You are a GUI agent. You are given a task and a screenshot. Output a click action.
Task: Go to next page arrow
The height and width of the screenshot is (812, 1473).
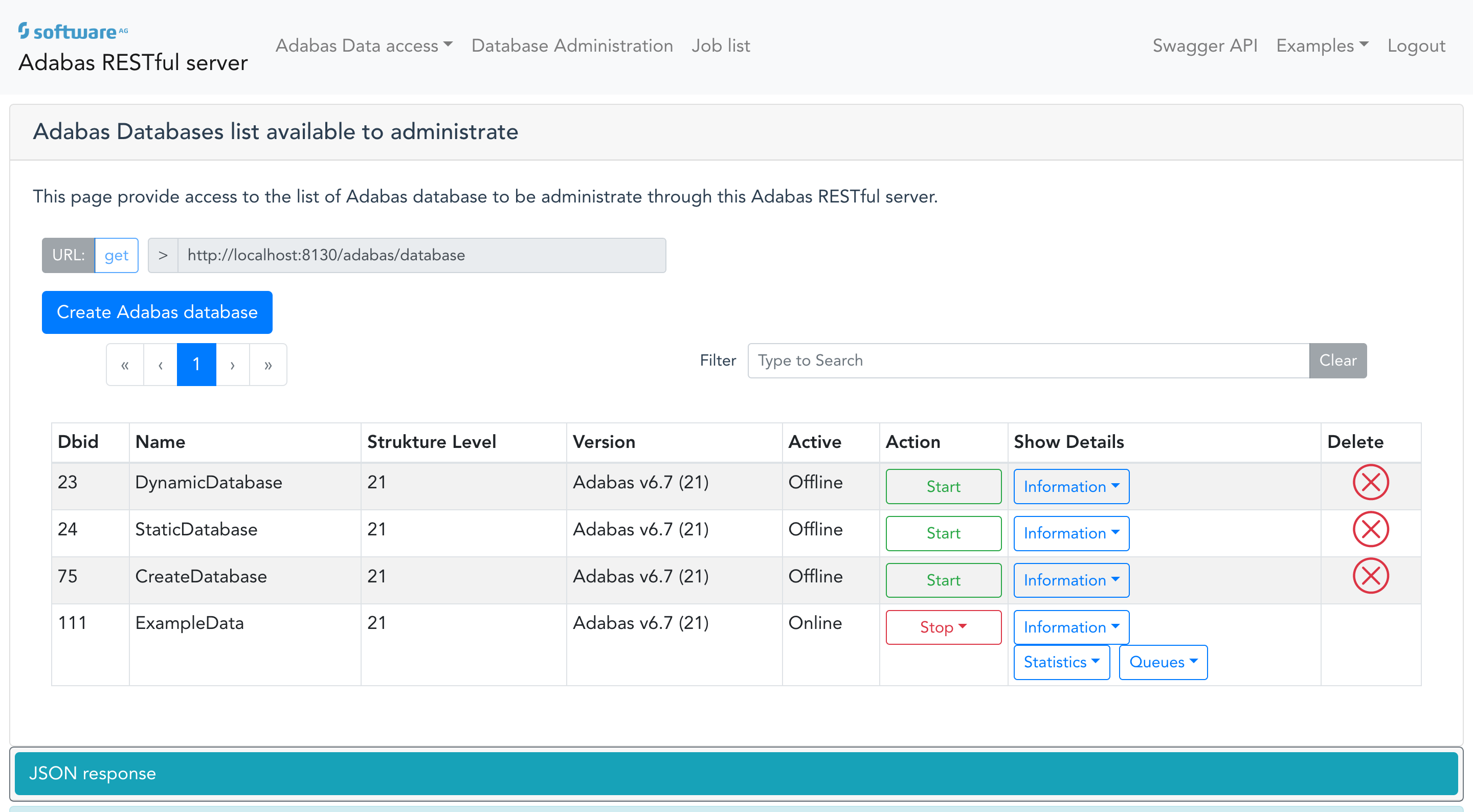(232, 365)
